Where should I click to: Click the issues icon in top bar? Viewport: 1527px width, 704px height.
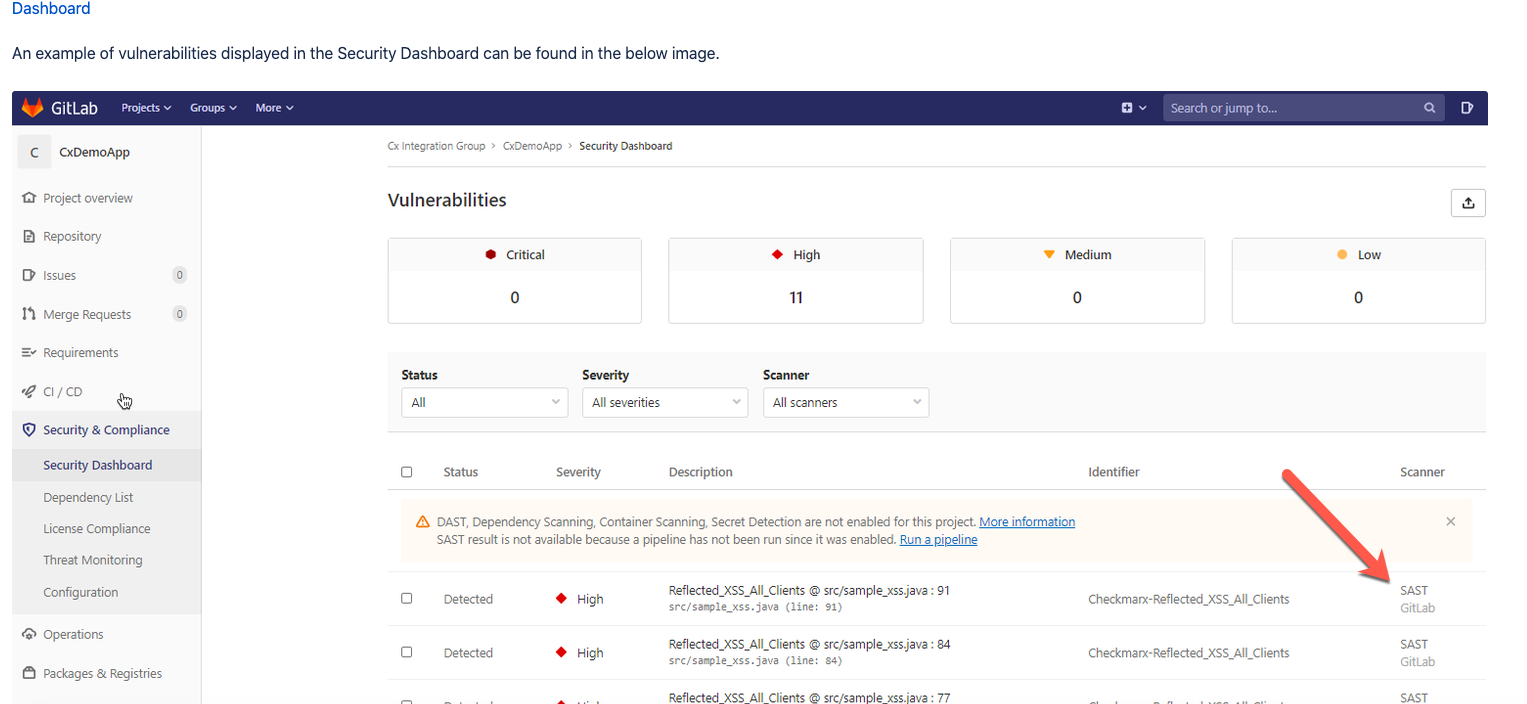tap(1467, 108)
